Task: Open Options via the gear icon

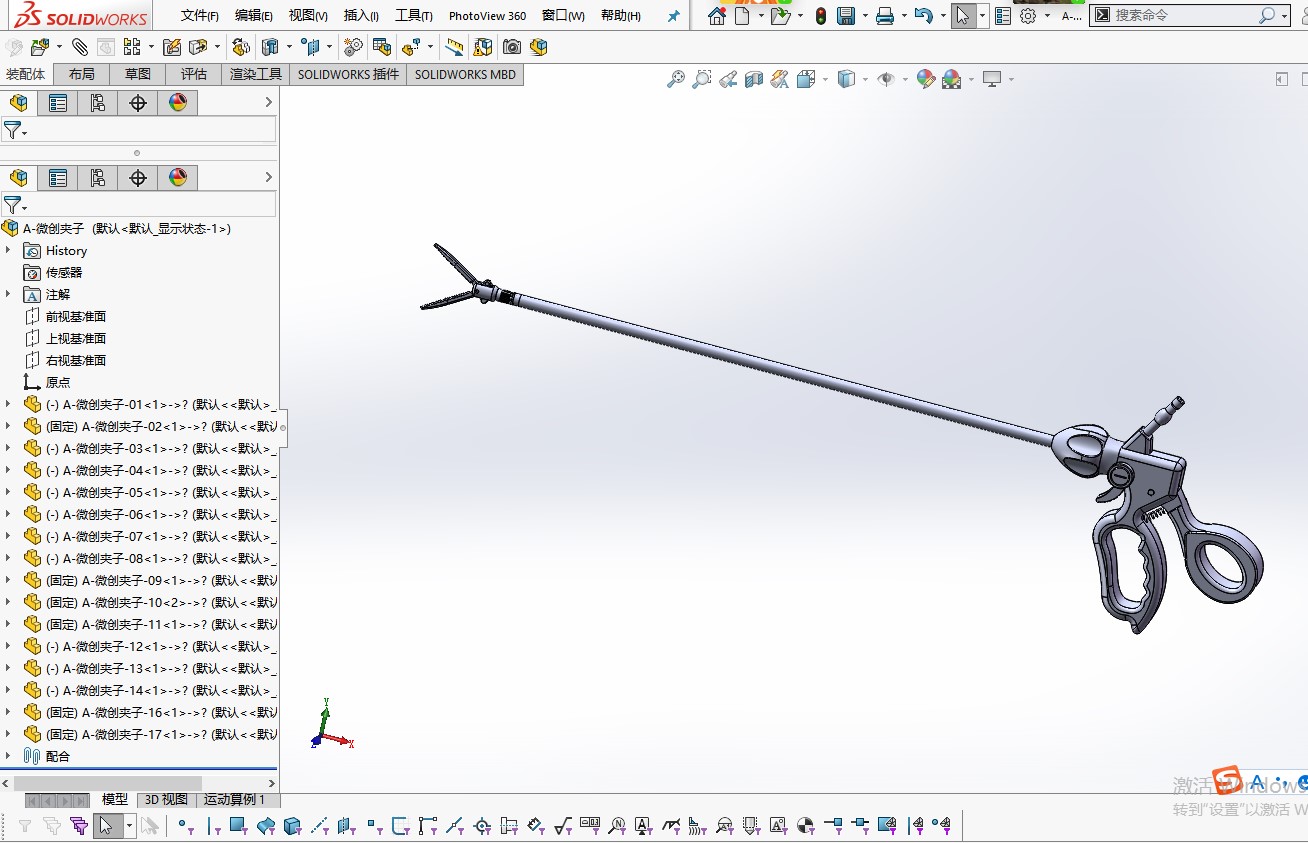Action: pyautogui.click(x=1028, y=16)
